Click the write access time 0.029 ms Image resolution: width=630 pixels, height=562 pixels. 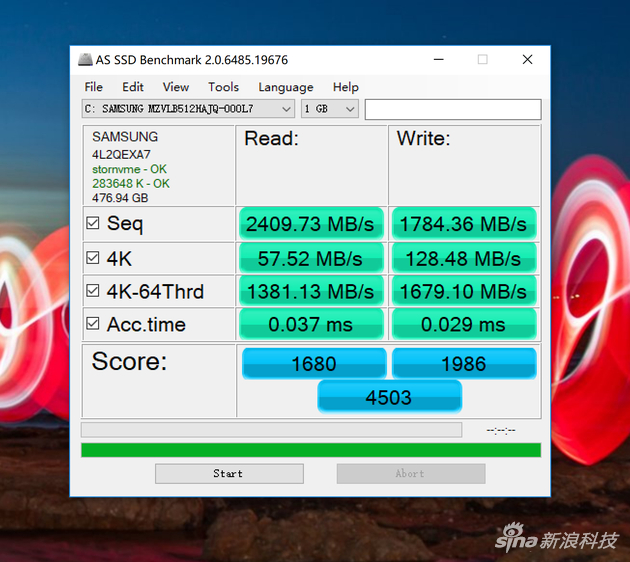pos(464,324)
